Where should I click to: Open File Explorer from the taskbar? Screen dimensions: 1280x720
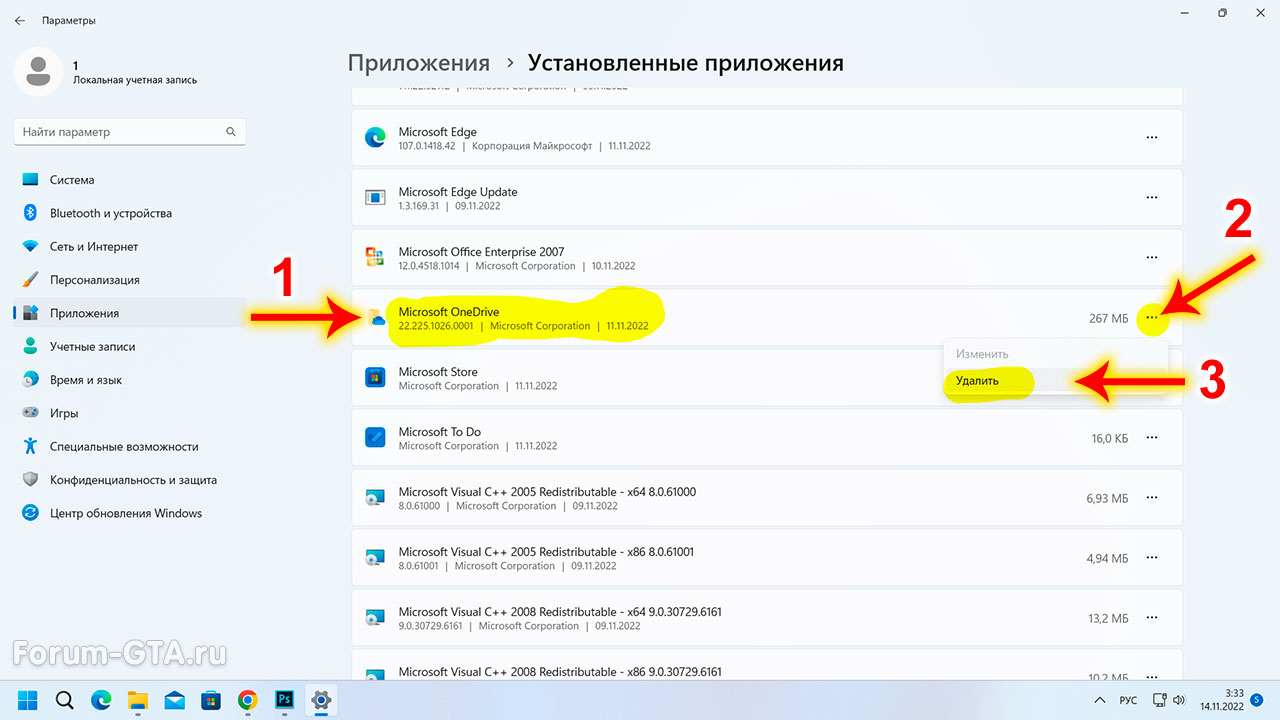click(x=137, y=699)
